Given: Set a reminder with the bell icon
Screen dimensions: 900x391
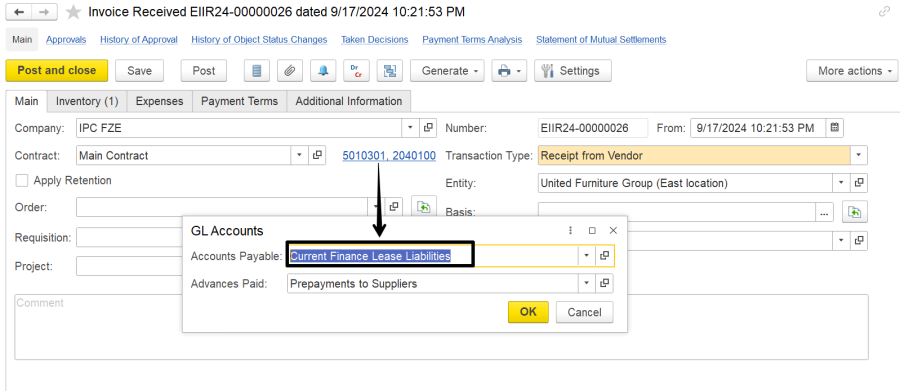Looking at the screenshot, I should pyautogui.click(x=323, y=71).
